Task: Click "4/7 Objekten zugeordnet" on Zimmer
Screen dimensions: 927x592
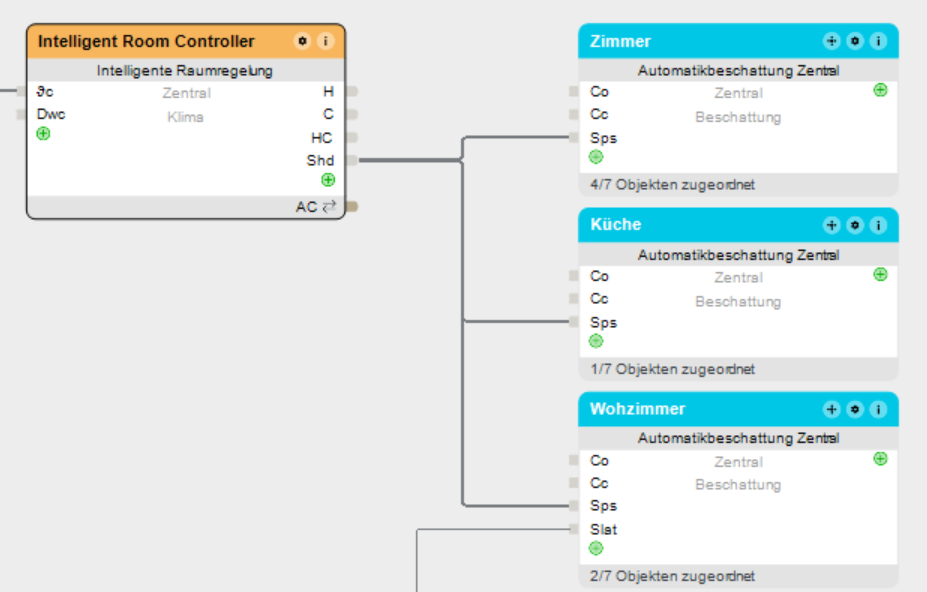Action: click(672, 185)
